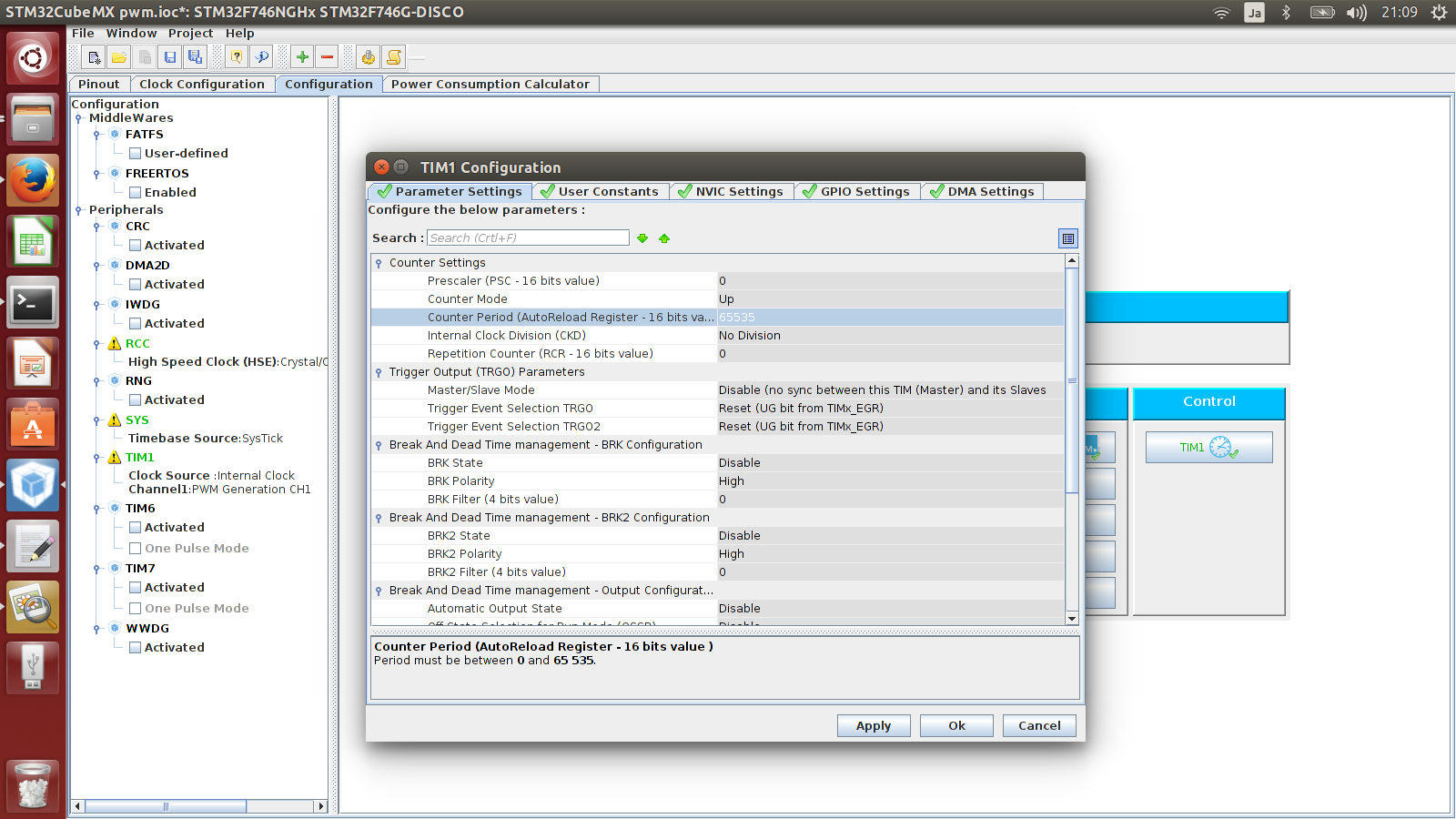Open the Clock Configuration tab

click(x=201, y=85)
